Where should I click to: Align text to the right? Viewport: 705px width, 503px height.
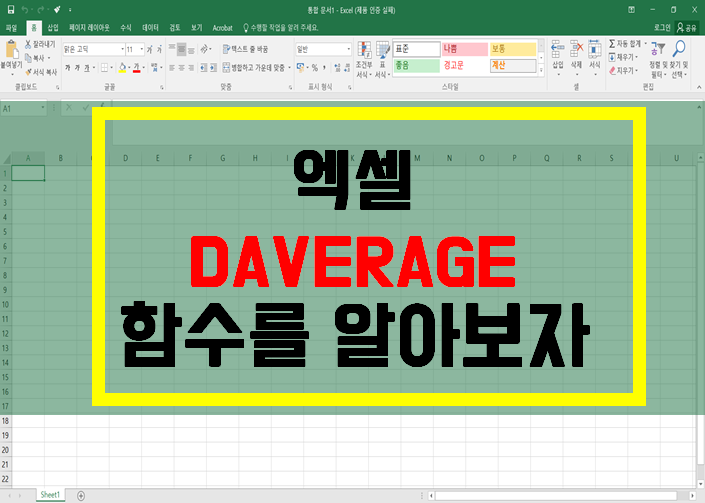coord(191,68)
